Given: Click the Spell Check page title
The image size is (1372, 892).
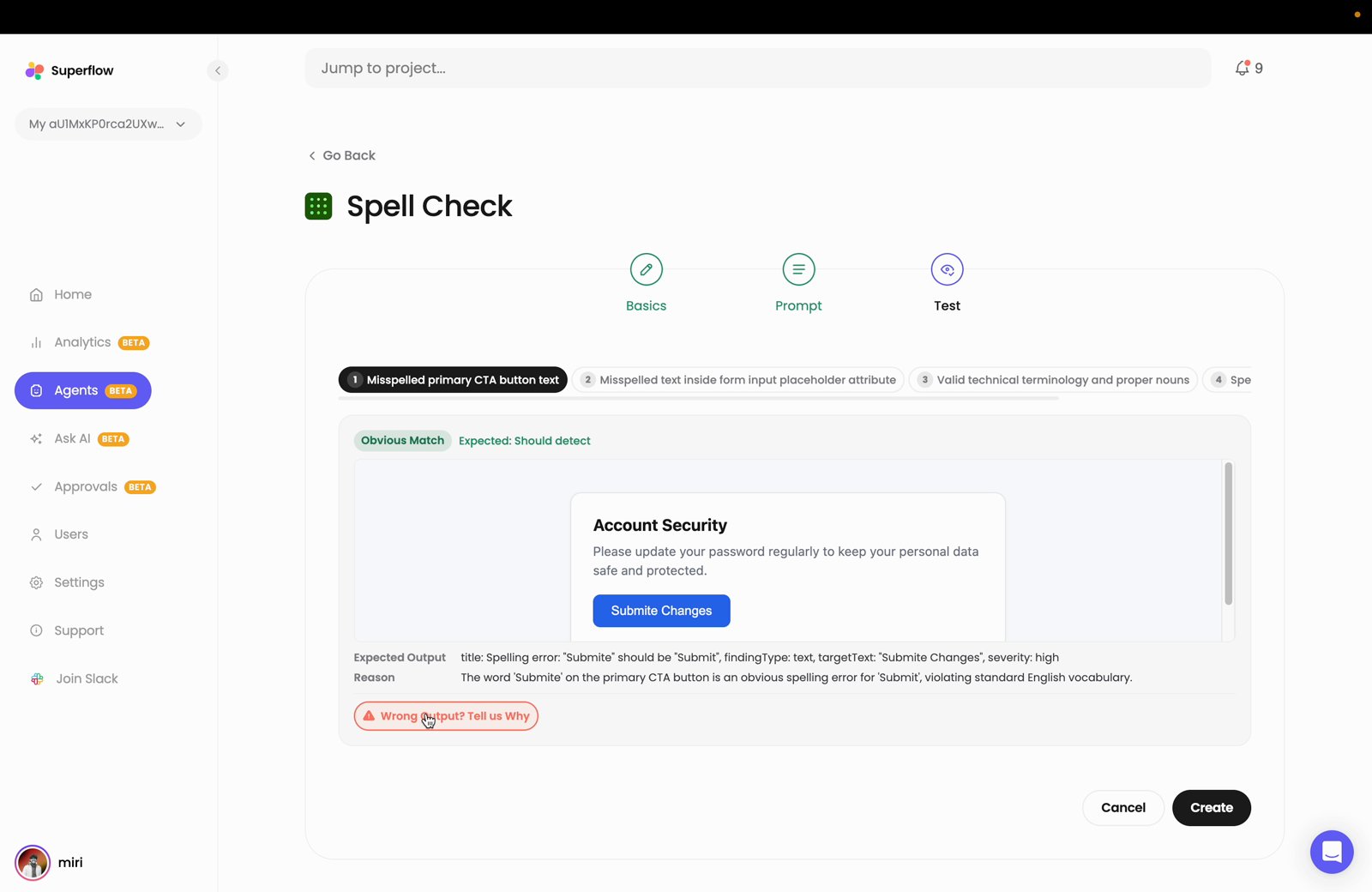Looking at the screenshot, I should (429, 206).
